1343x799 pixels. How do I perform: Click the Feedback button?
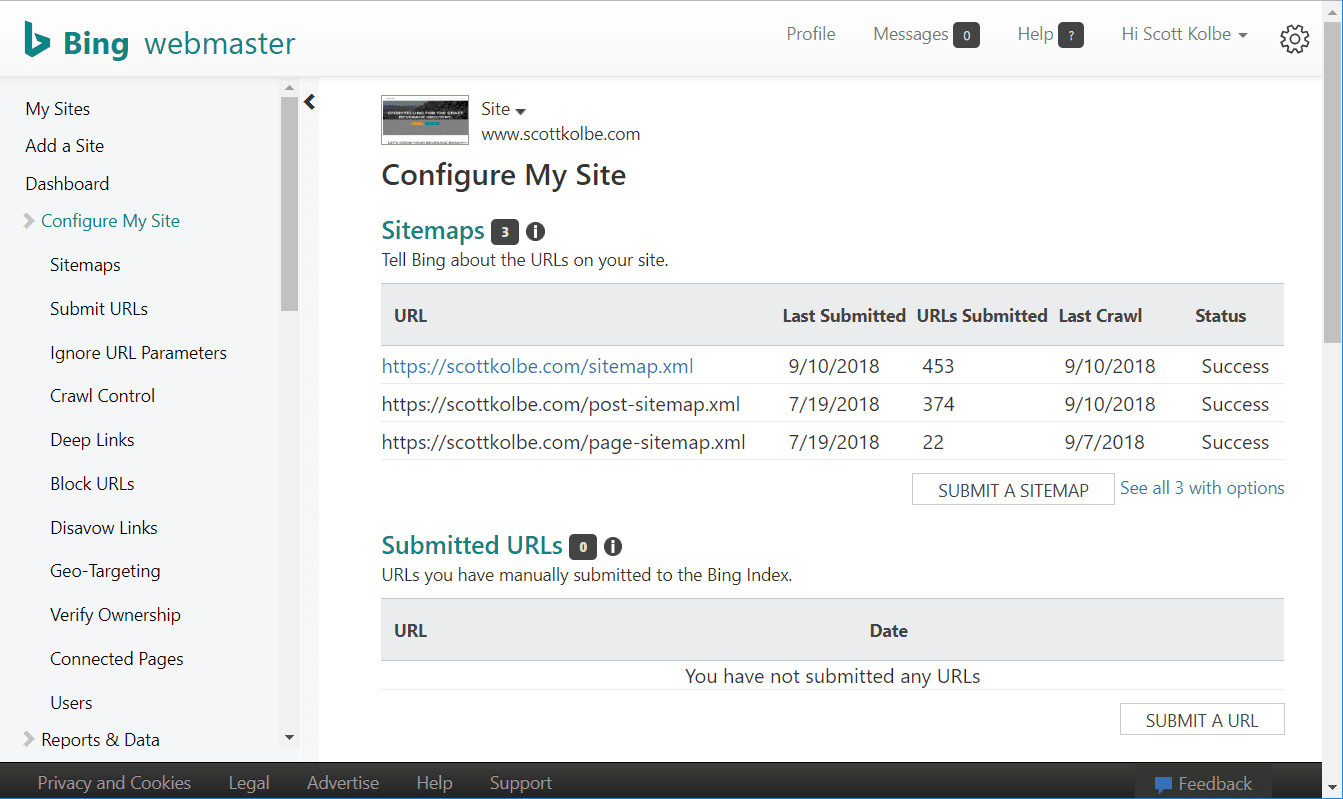click(1203, 784)
